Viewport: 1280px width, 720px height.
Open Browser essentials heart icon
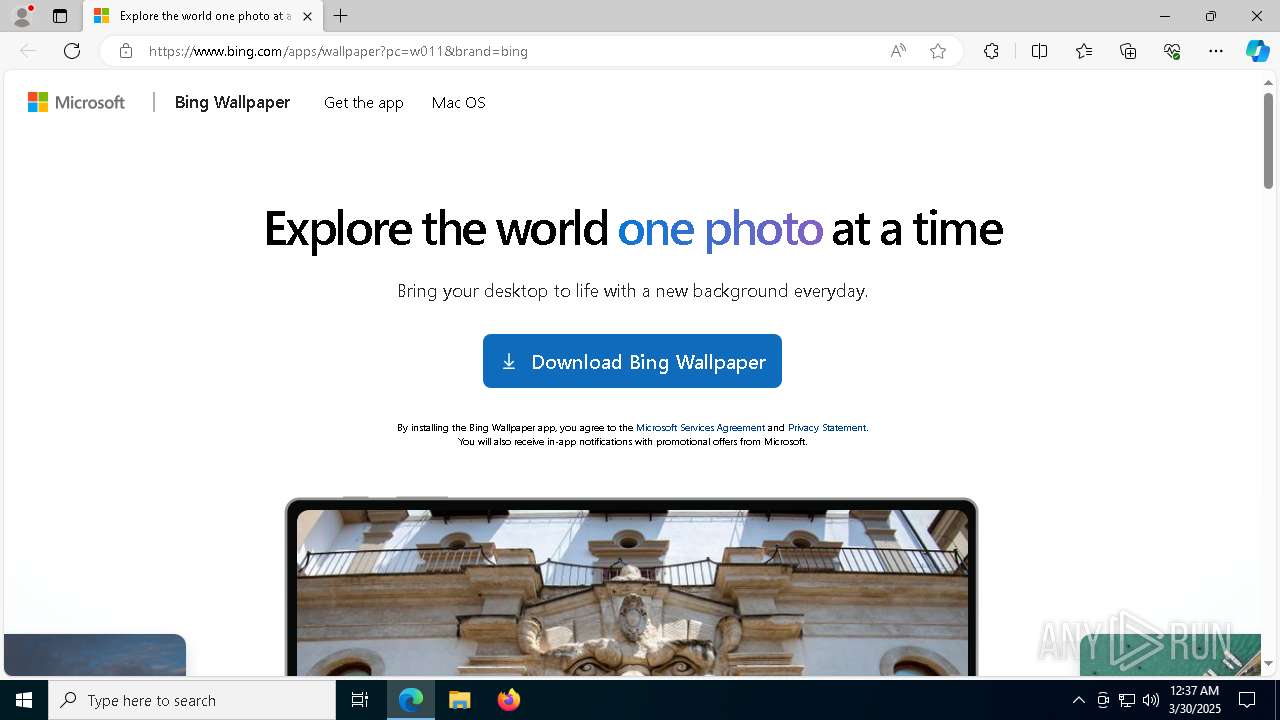pos(1172,51)
